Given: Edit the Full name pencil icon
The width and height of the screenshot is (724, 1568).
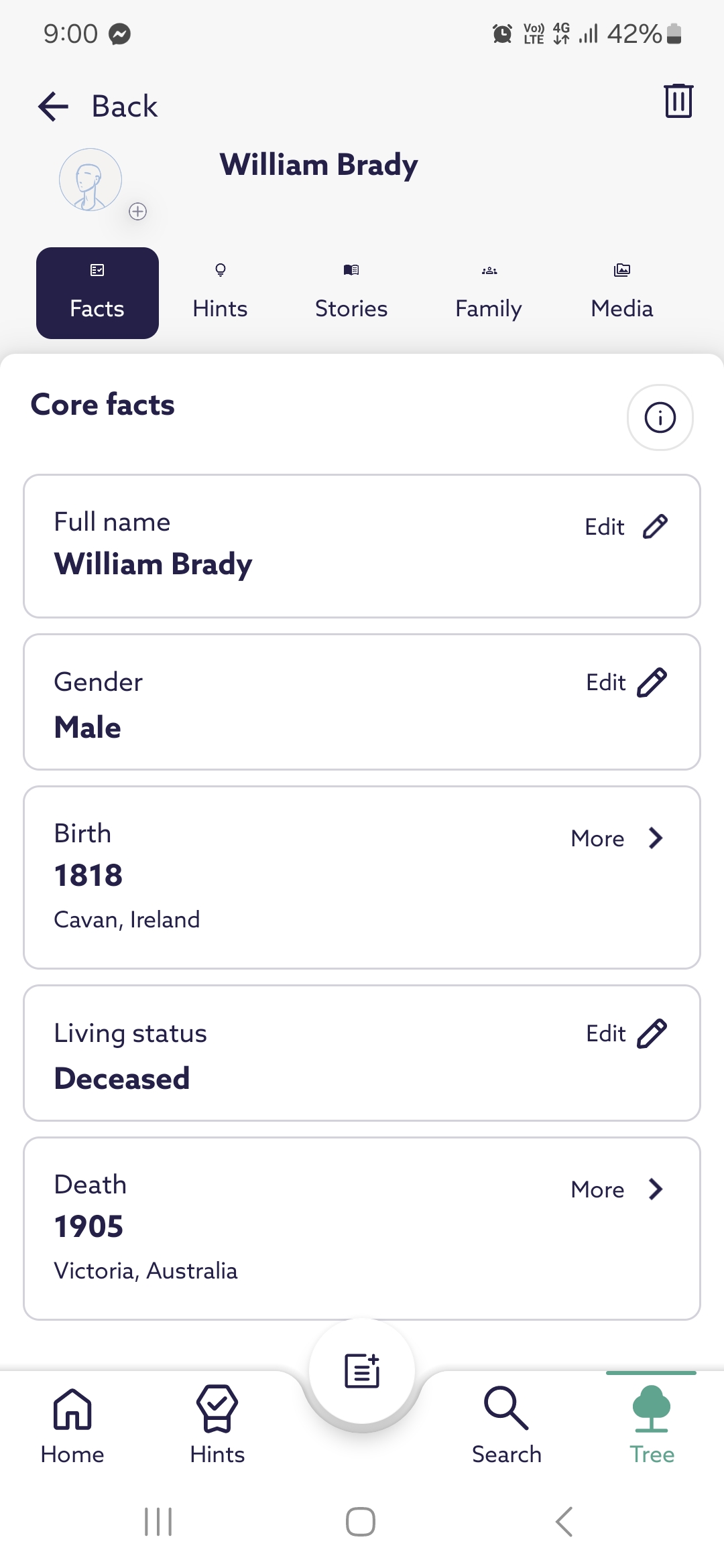Looking at the screenshot, I should [x=654, y=527].
